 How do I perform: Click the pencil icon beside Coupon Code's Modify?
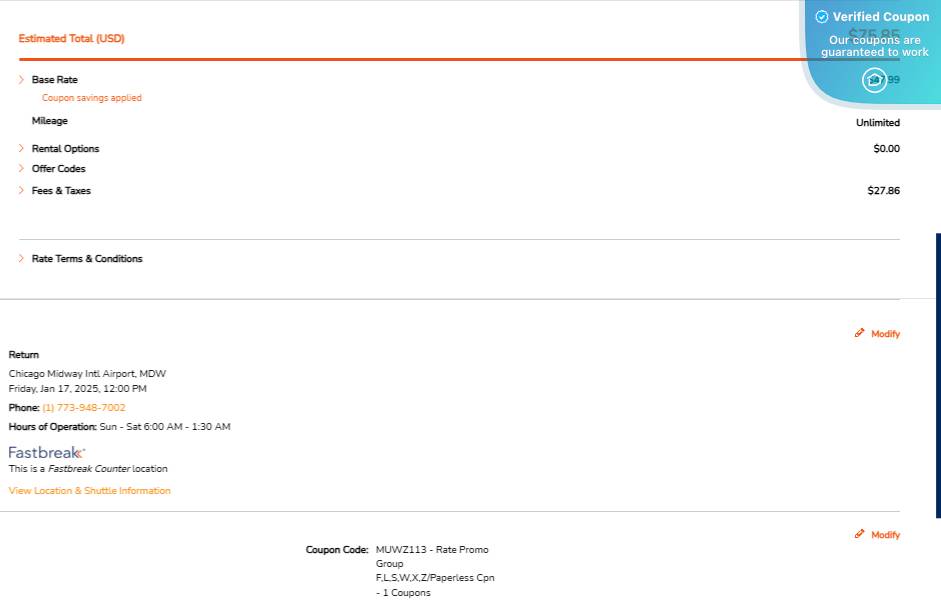(859, 534)
